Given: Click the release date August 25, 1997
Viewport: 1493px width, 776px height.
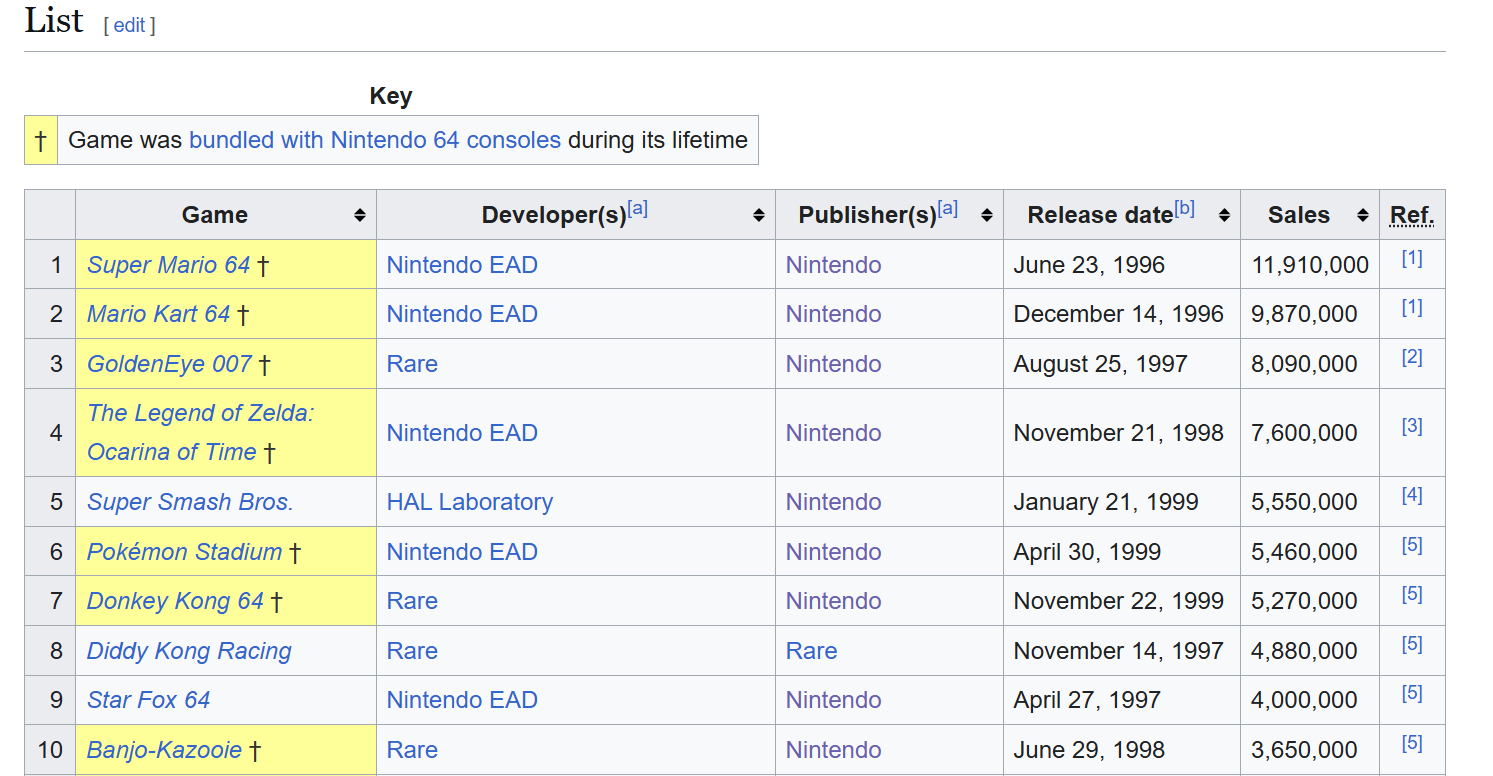Looking at the screenshot, I should click(x=1100, y=364).
